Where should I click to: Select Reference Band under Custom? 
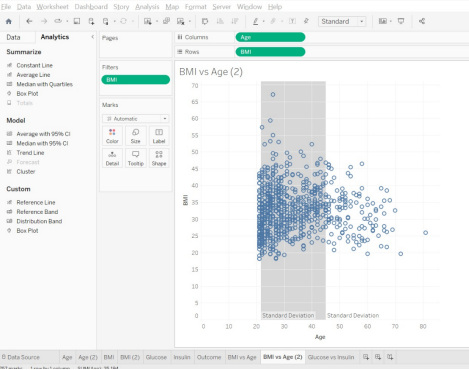(37, 212)
